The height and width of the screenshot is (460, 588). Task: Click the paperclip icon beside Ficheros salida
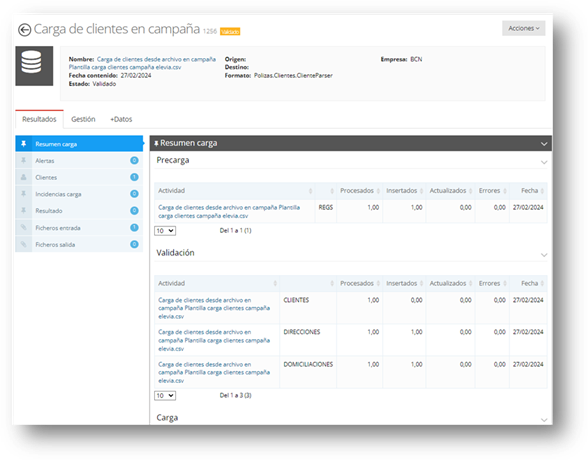(x=24, y=244)
